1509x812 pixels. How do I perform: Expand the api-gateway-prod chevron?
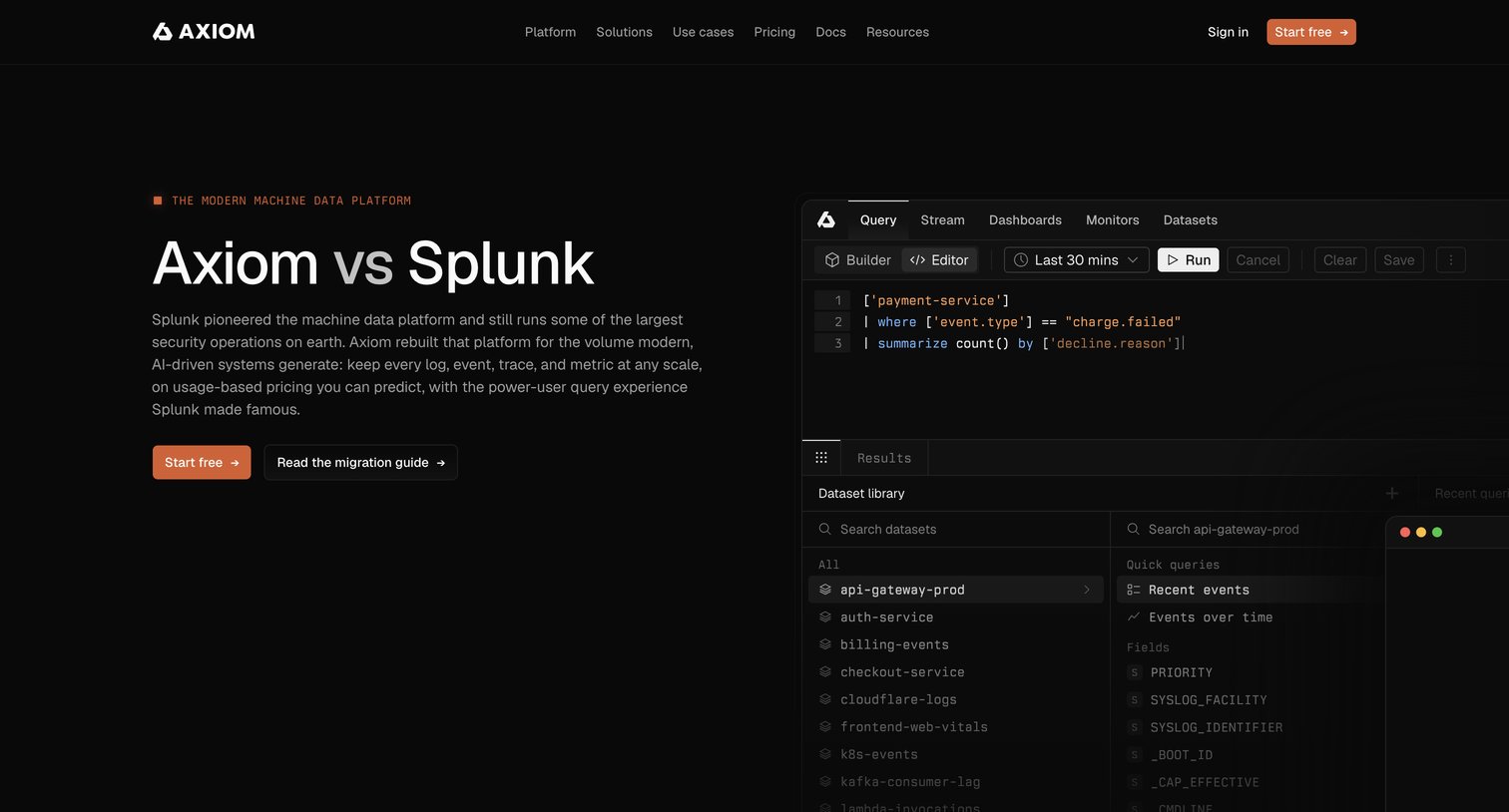tap(1087, 590)
